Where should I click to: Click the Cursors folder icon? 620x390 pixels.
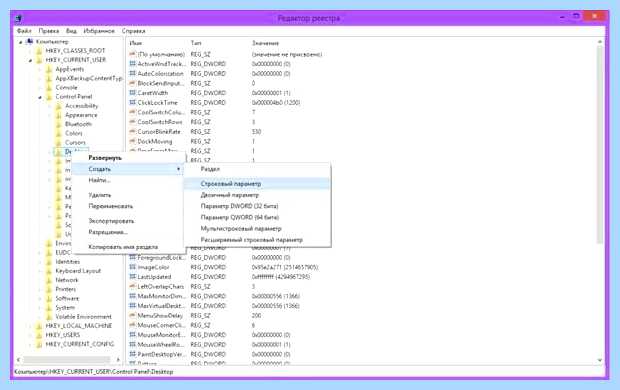[x=59, y=142]
